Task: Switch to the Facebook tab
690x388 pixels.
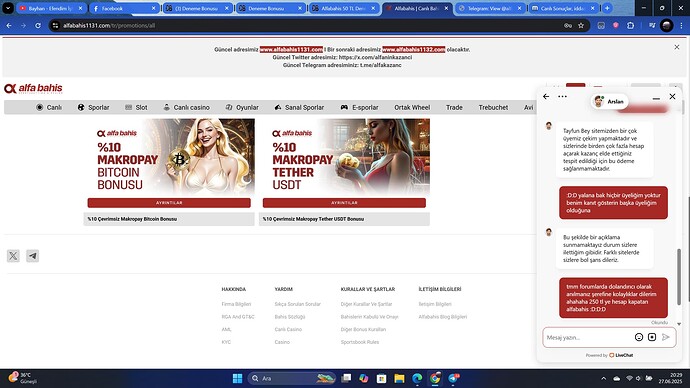Action: (125, 8)
